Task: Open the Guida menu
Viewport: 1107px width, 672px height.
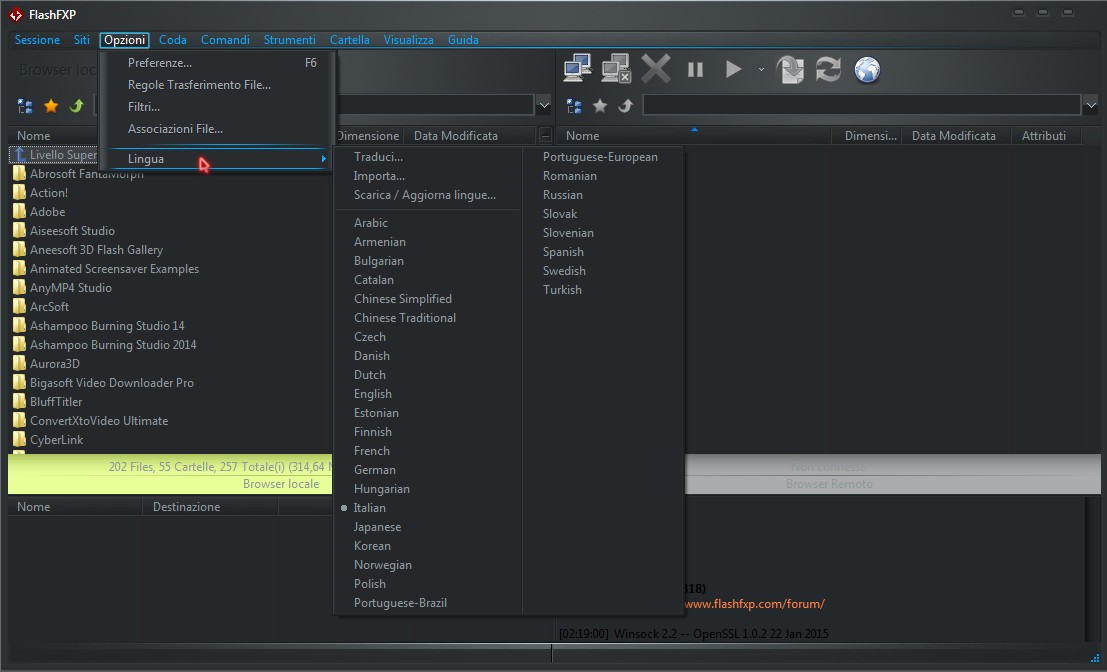Action: tap(463, 40)
